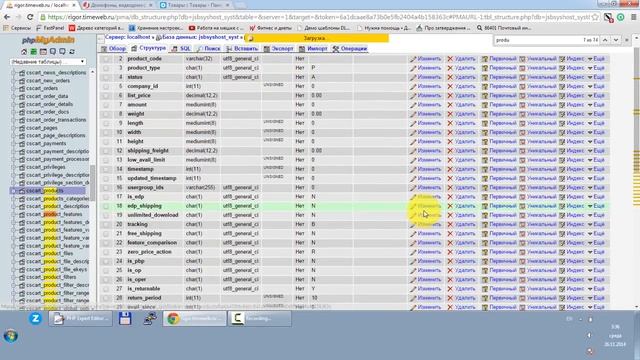The image size is (640, 360).
Task: Tick the checkbox for edp_shipping row
Action: [x=106, y=206]
